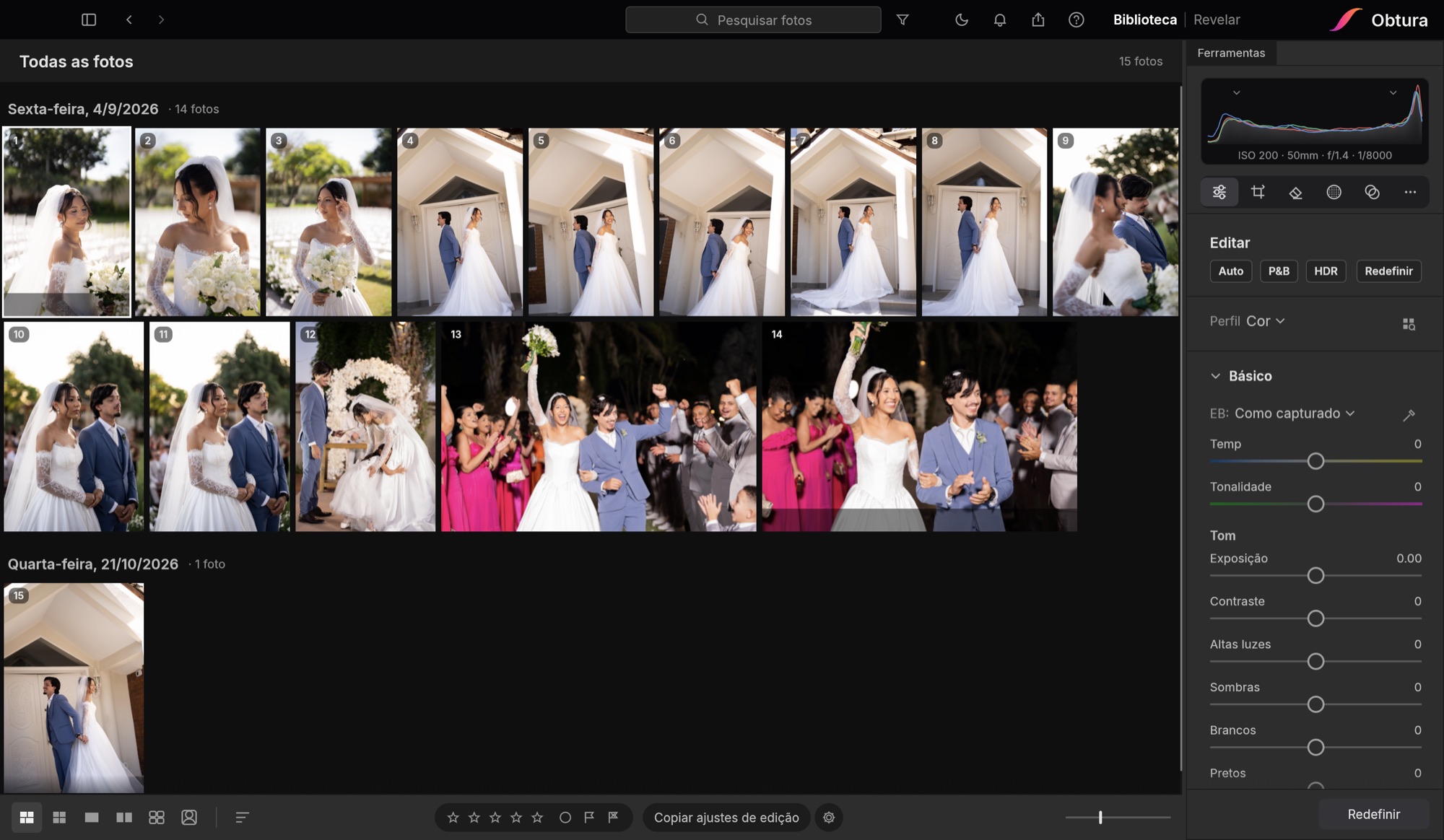Screen dimensions: 1444x840
Task: Toggle the left sidebar panel icon
Action: pyautogui.click(x=89, y=19)
